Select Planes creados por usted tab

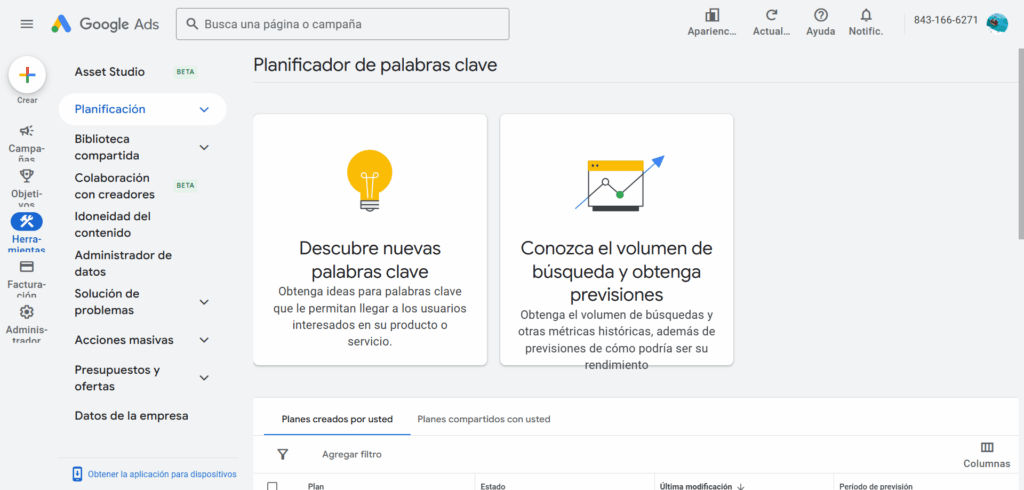tap(337, 419)
